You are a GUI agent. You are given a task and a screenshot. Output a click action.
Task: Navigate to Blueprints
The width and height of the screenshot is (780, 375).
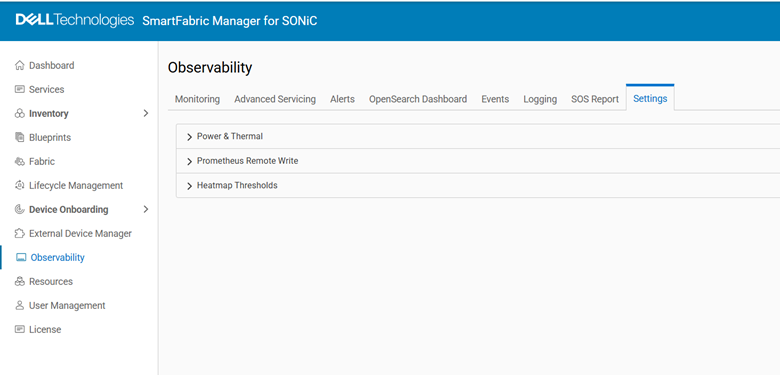tap(50, 137)
